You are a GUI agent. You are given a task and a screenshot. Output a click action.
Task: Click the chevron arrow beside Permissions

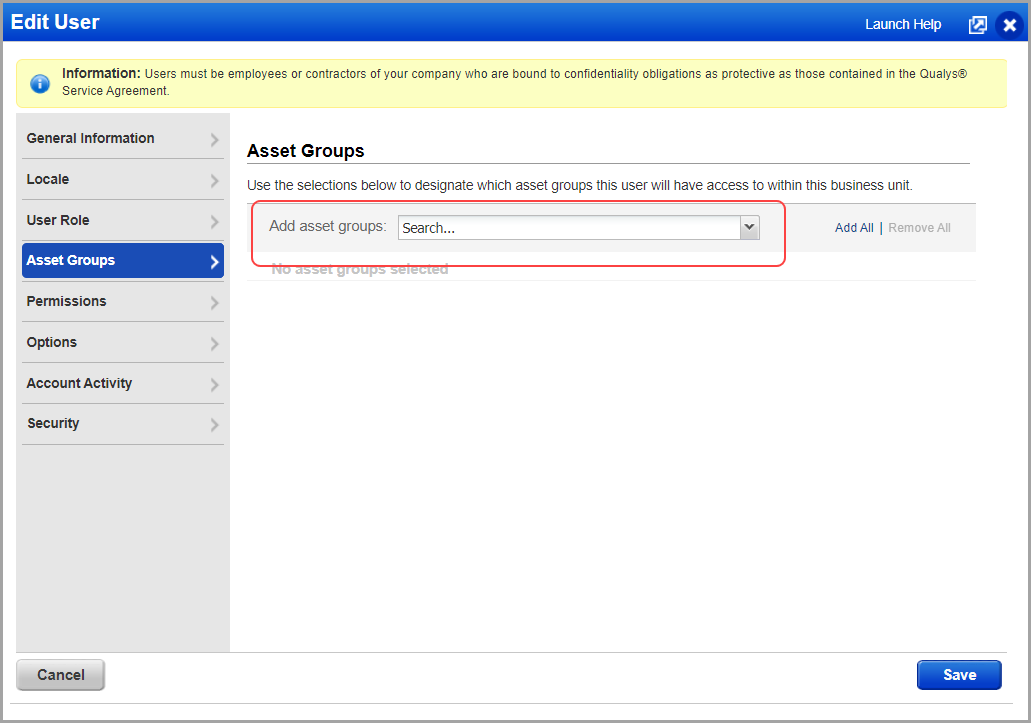(214, 303)
